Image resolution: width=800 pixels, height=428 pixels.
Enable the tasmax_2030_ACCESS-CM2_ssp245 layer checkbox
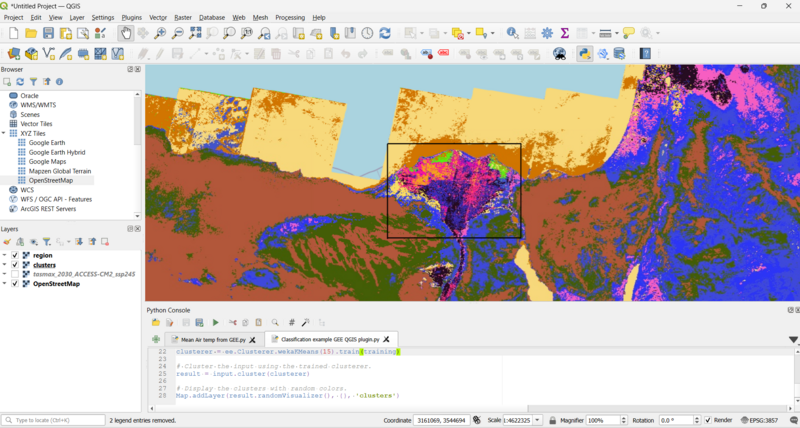click(15, 274)
